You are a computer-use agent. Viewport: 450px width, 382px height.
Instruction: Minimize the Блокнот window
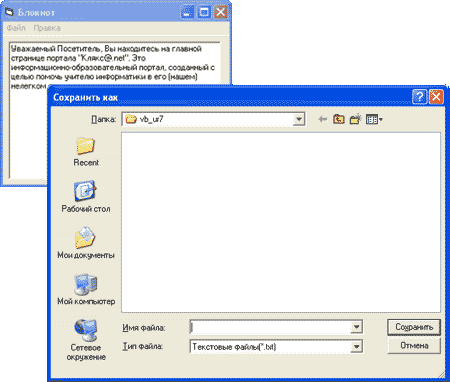[187, 12]
